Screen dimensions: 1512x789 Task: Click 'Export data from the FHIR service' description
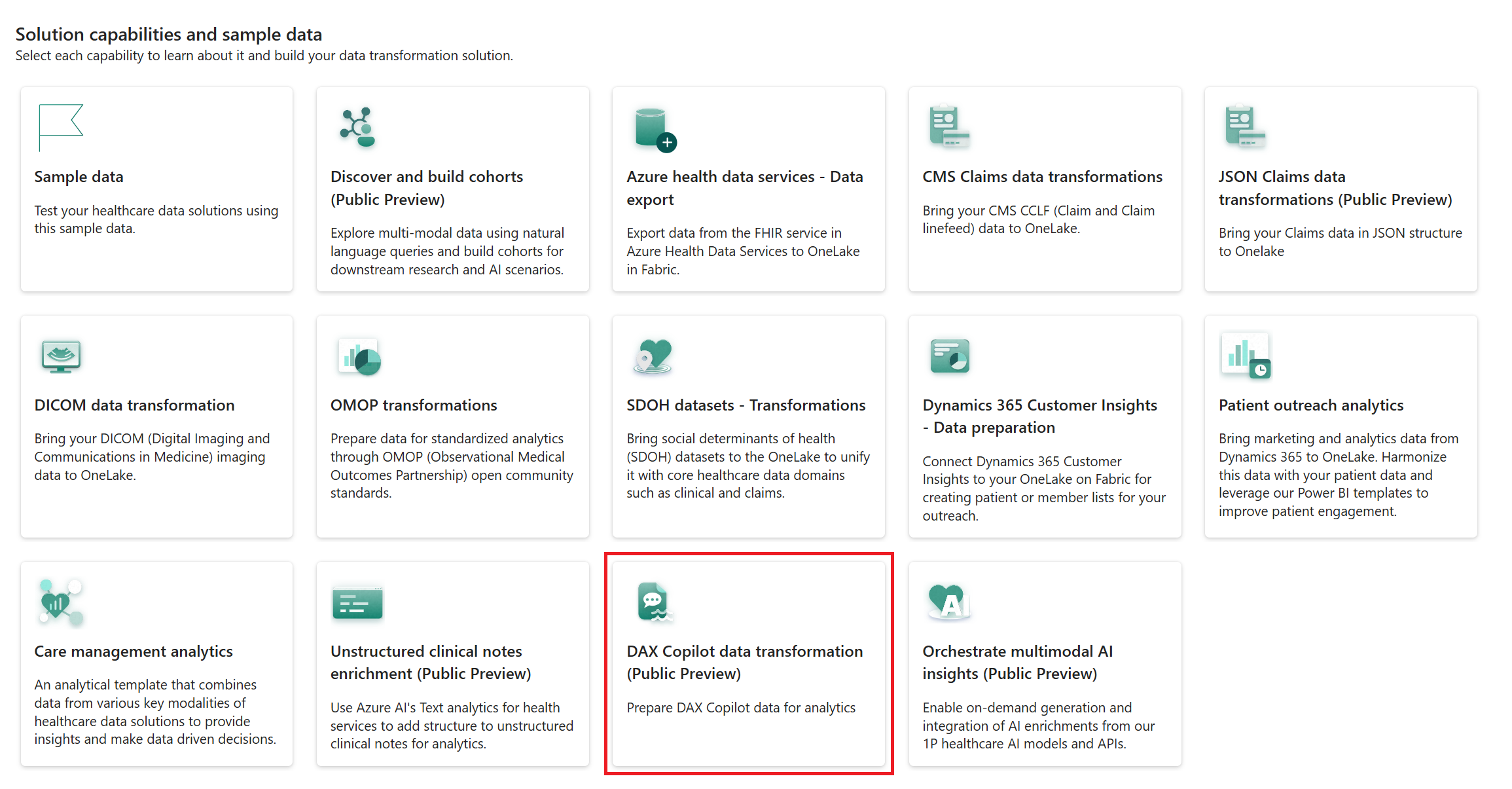pyautogui.click(x=743, y=251)
